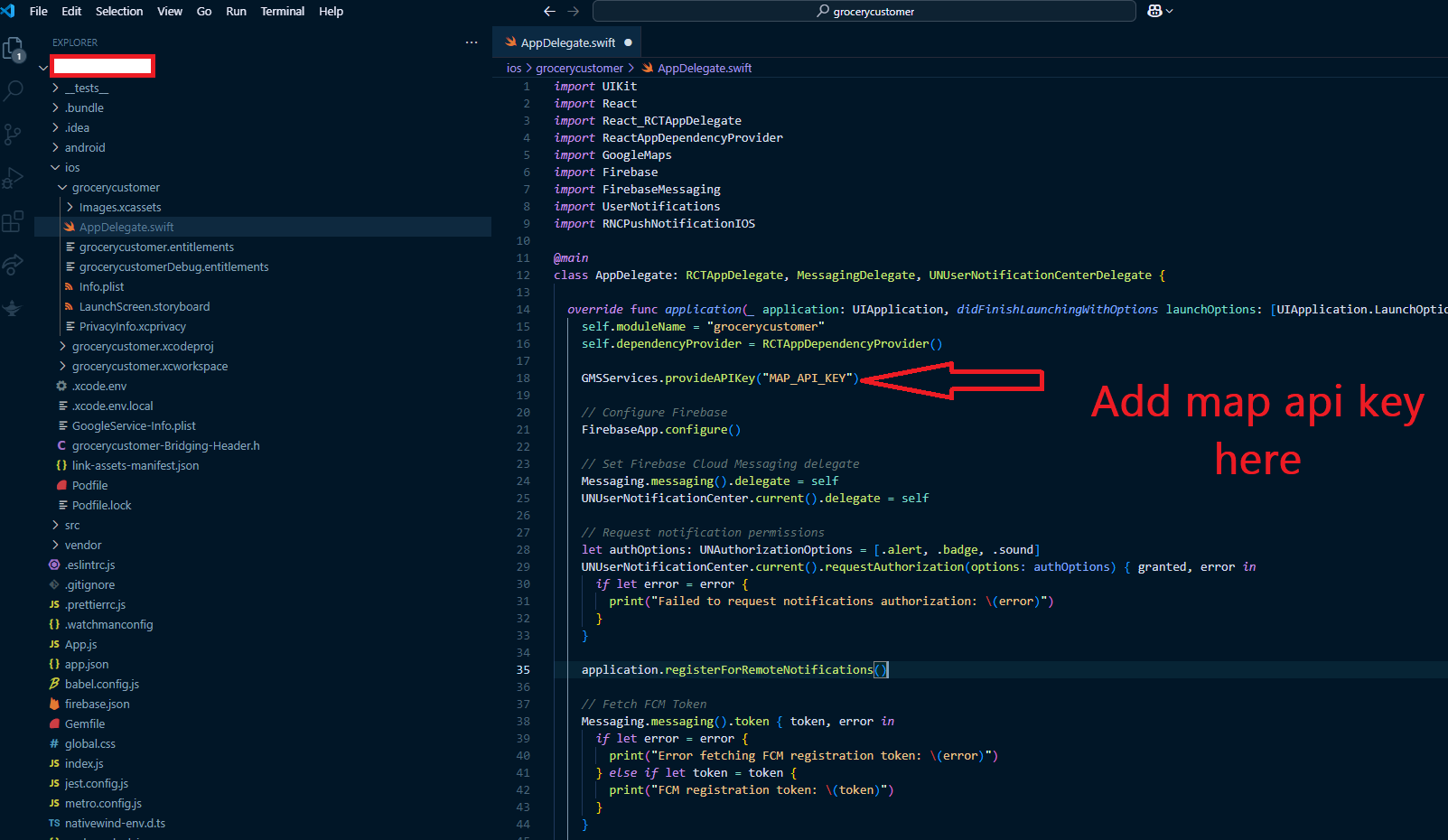Viewport: 1448px width, 840px height.
Task: Open the Run and Debug view
Action: point(13,178)
